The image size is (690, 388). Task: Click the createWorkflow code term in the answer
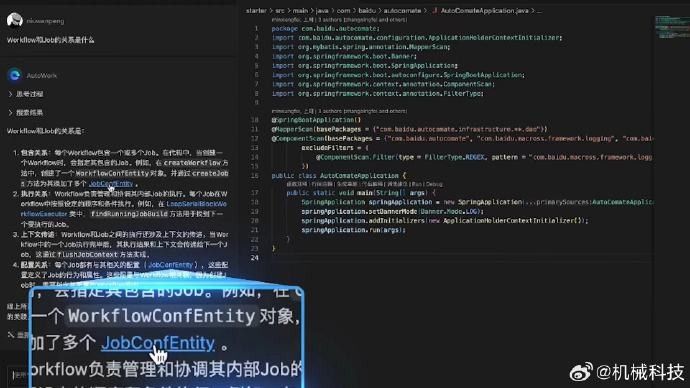192,163
